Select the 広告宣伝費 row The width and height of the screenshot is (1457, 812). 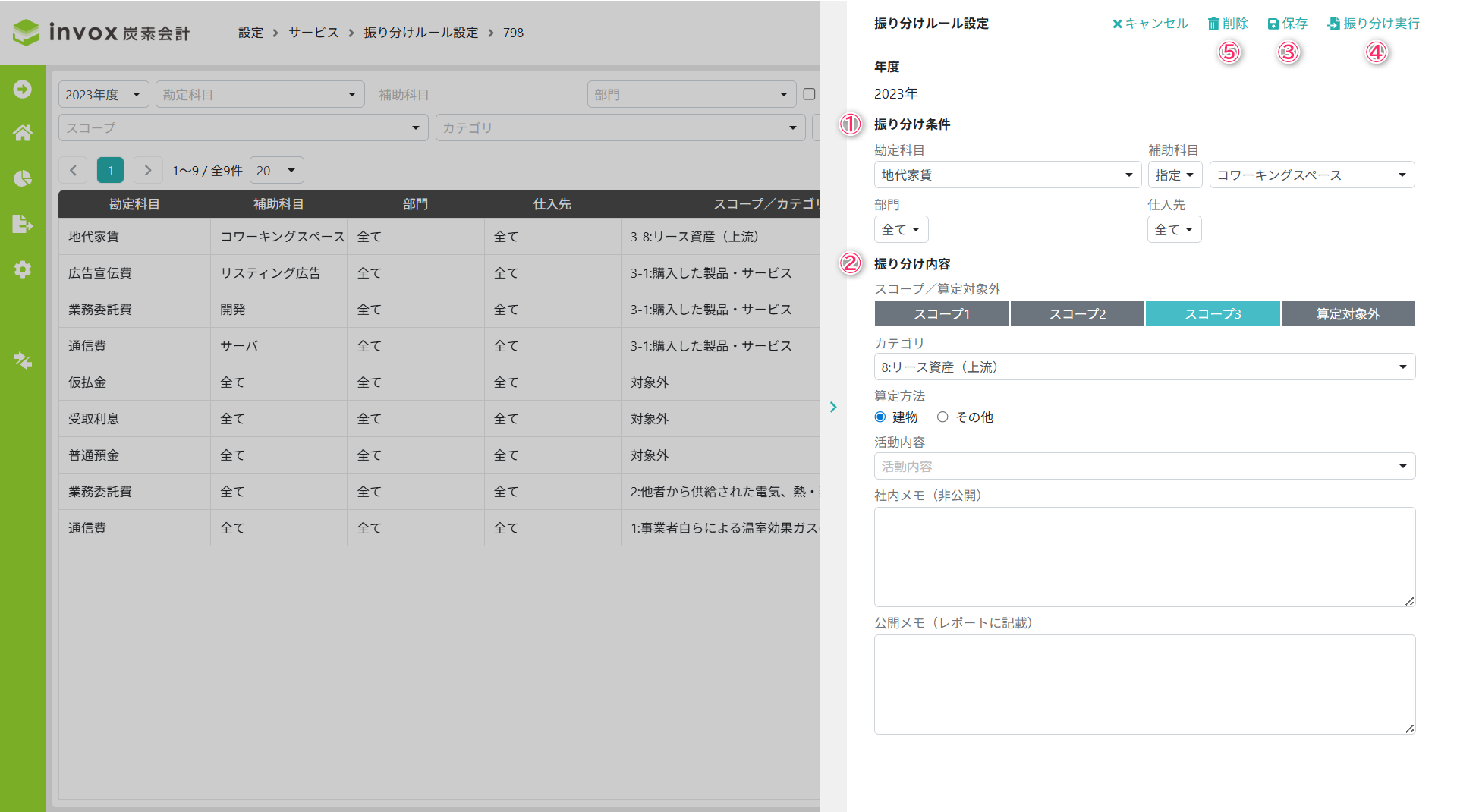coord(439,273)
